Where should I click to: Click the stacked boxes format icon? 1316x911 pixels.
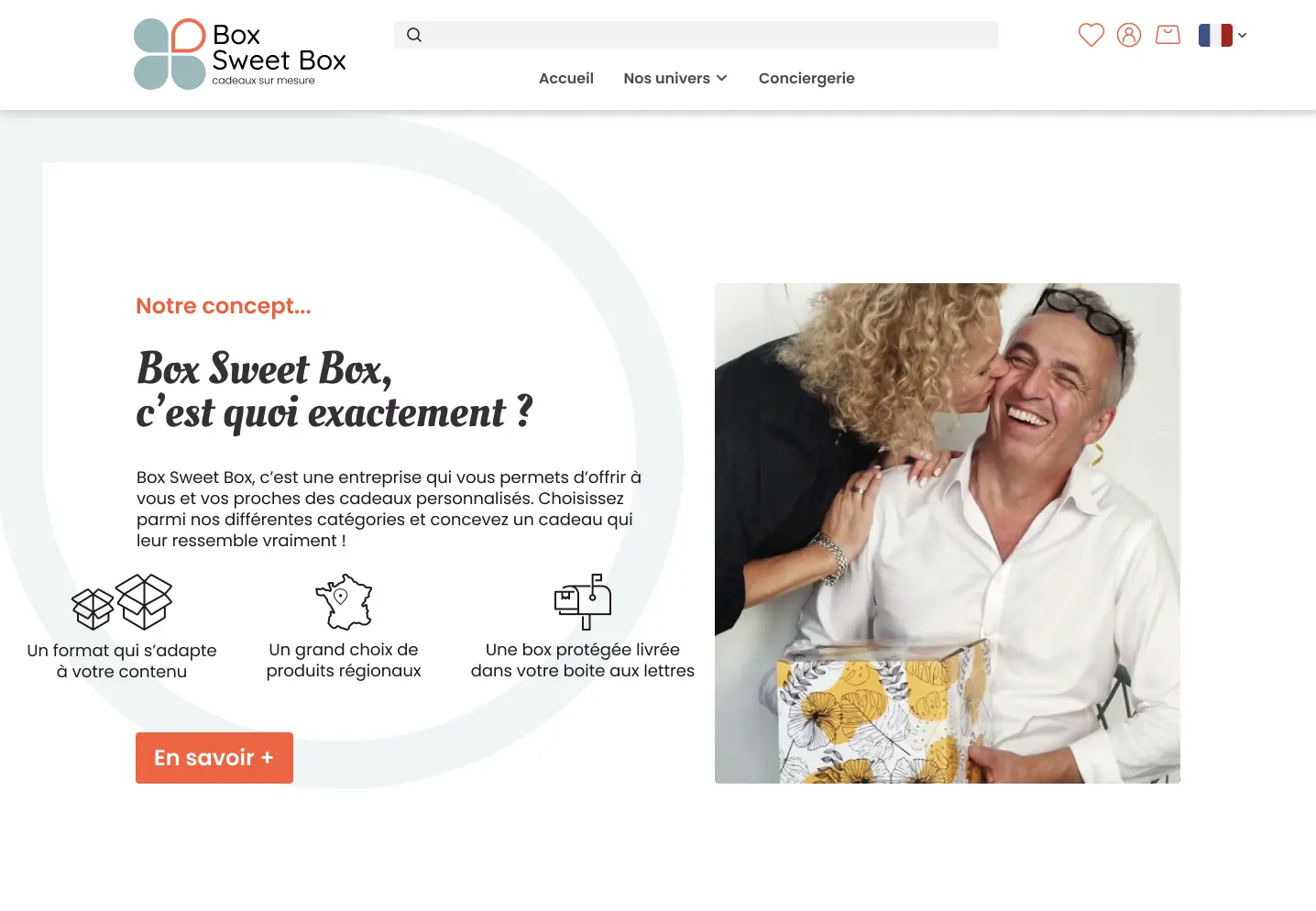122,602
